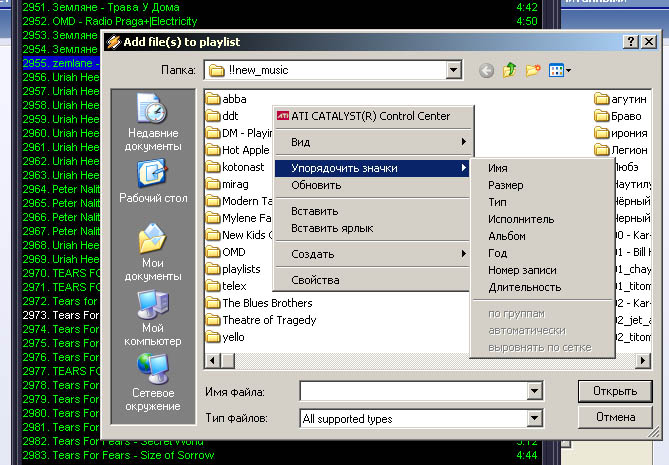The height and width of the screenshot is (465, 669).
Task: Open Недавние документы in places bar
Action: point(153,122)
